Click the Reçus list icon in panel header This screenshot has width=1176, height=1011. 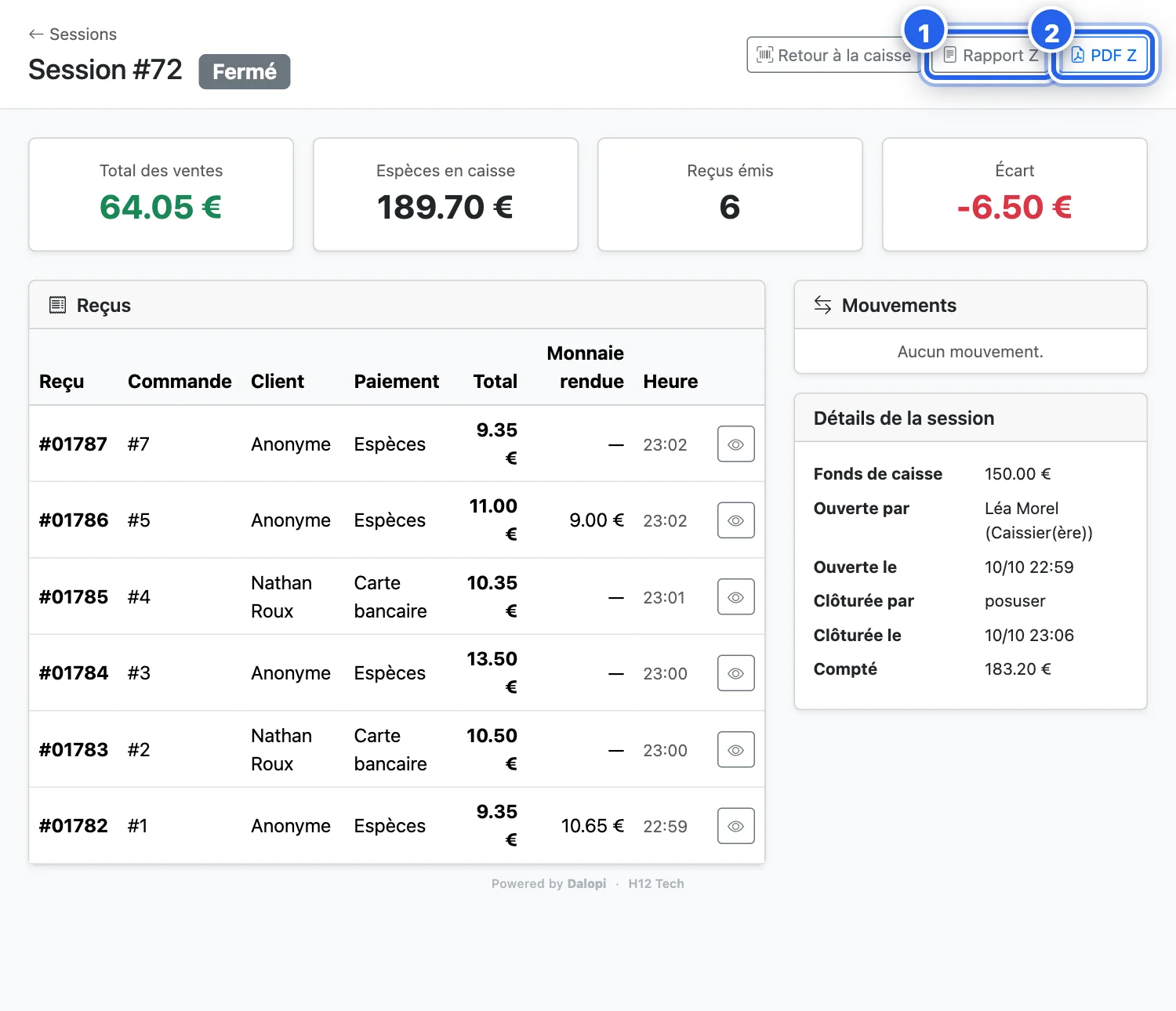(x=57, y=305)
